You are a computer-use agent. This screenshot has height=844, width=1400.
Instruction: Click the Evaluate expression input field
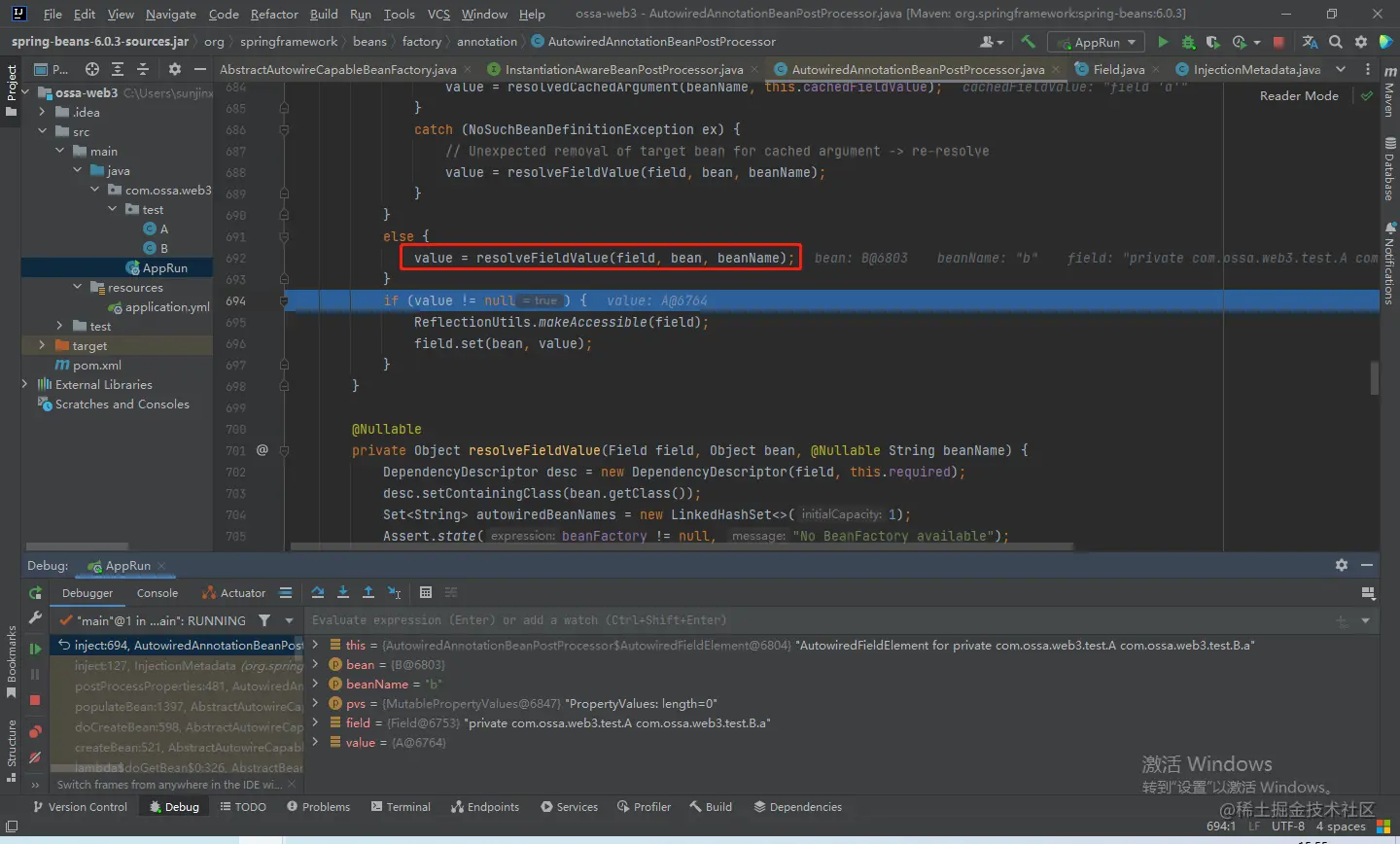[817, 620]
